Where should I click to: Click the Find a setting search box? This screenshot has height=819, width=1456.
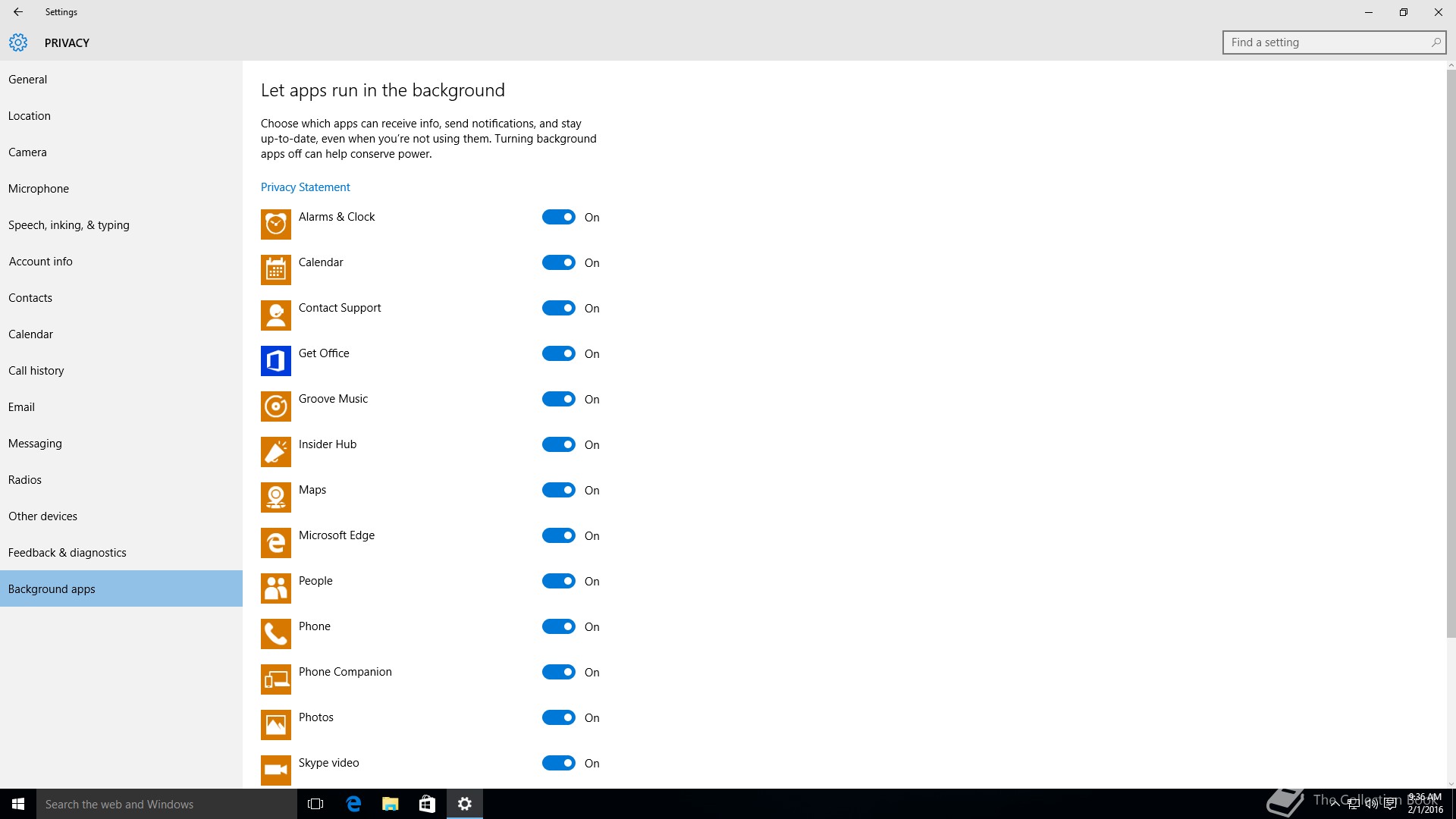(x=1327, y=42)
